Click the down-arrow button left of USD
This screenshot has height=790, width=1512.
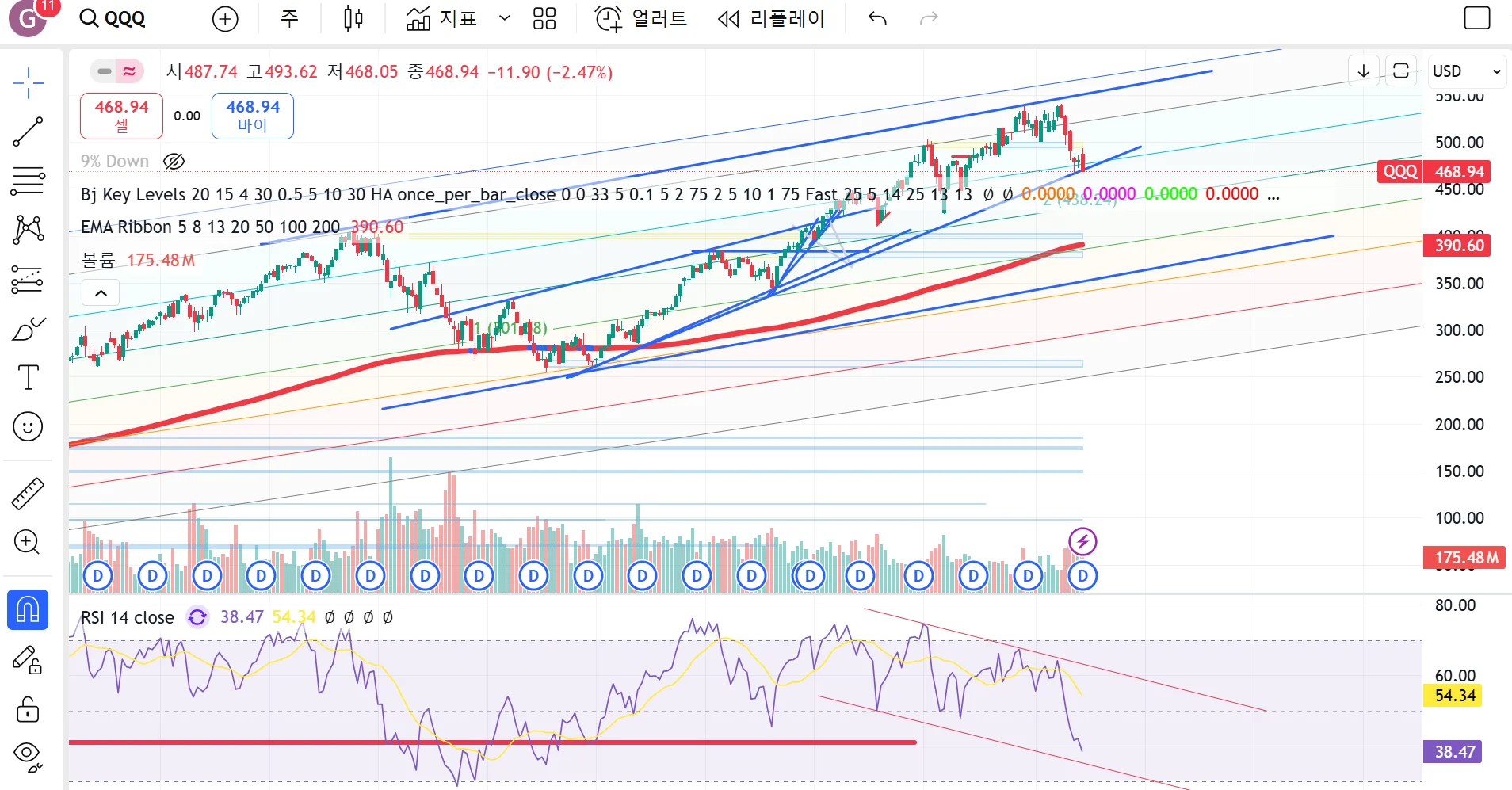(x=1364, y=71)
